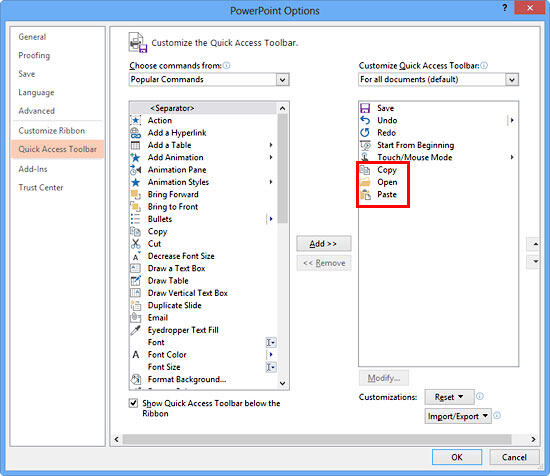Click the Add >> button
The height and width of the screenshot is (476, 550).
pos(323,244)
